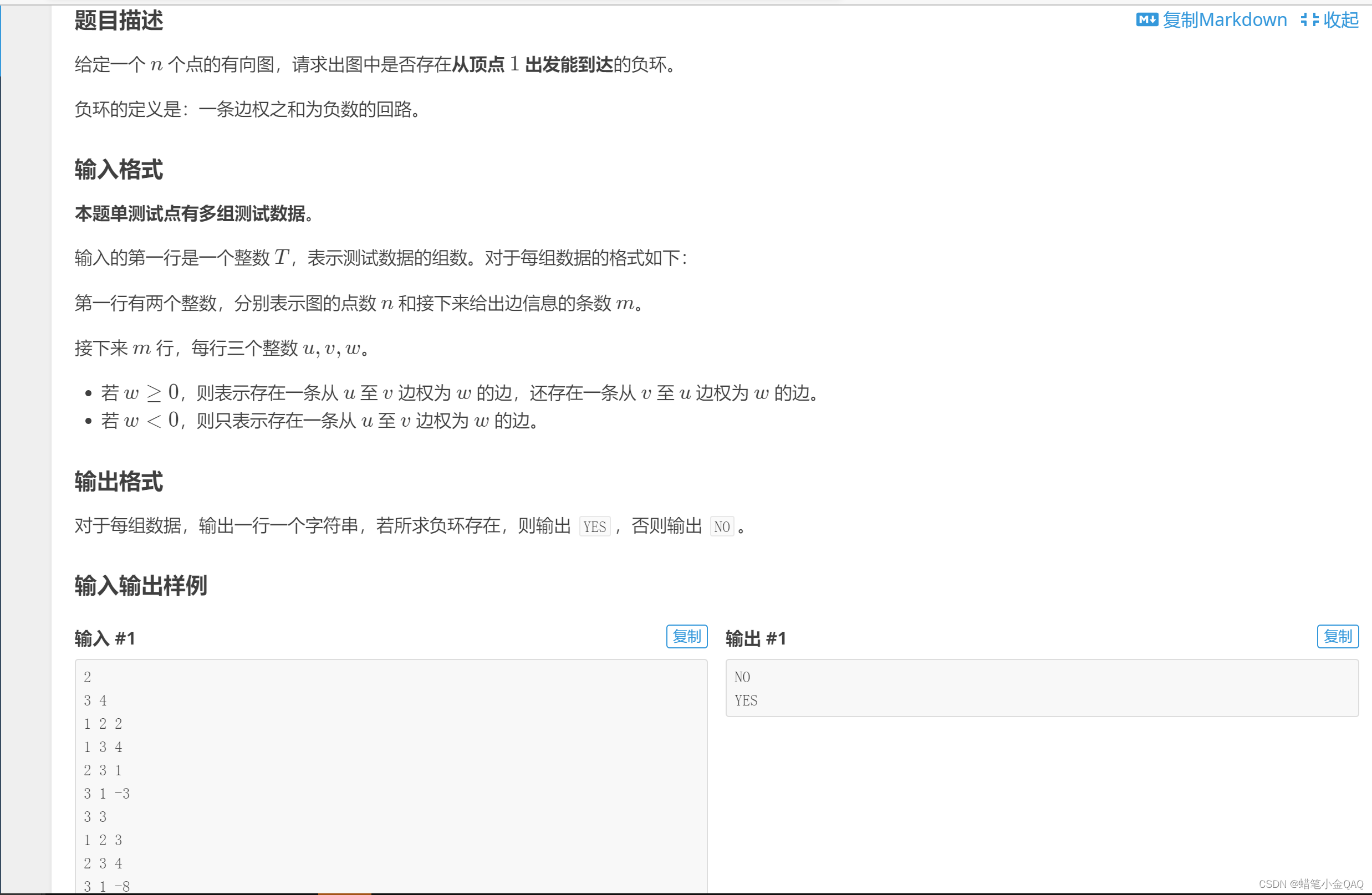Click the Markdown icon beside 复制Markdown
This screenshot has height=895, width=1372.
click(1146, 20)
